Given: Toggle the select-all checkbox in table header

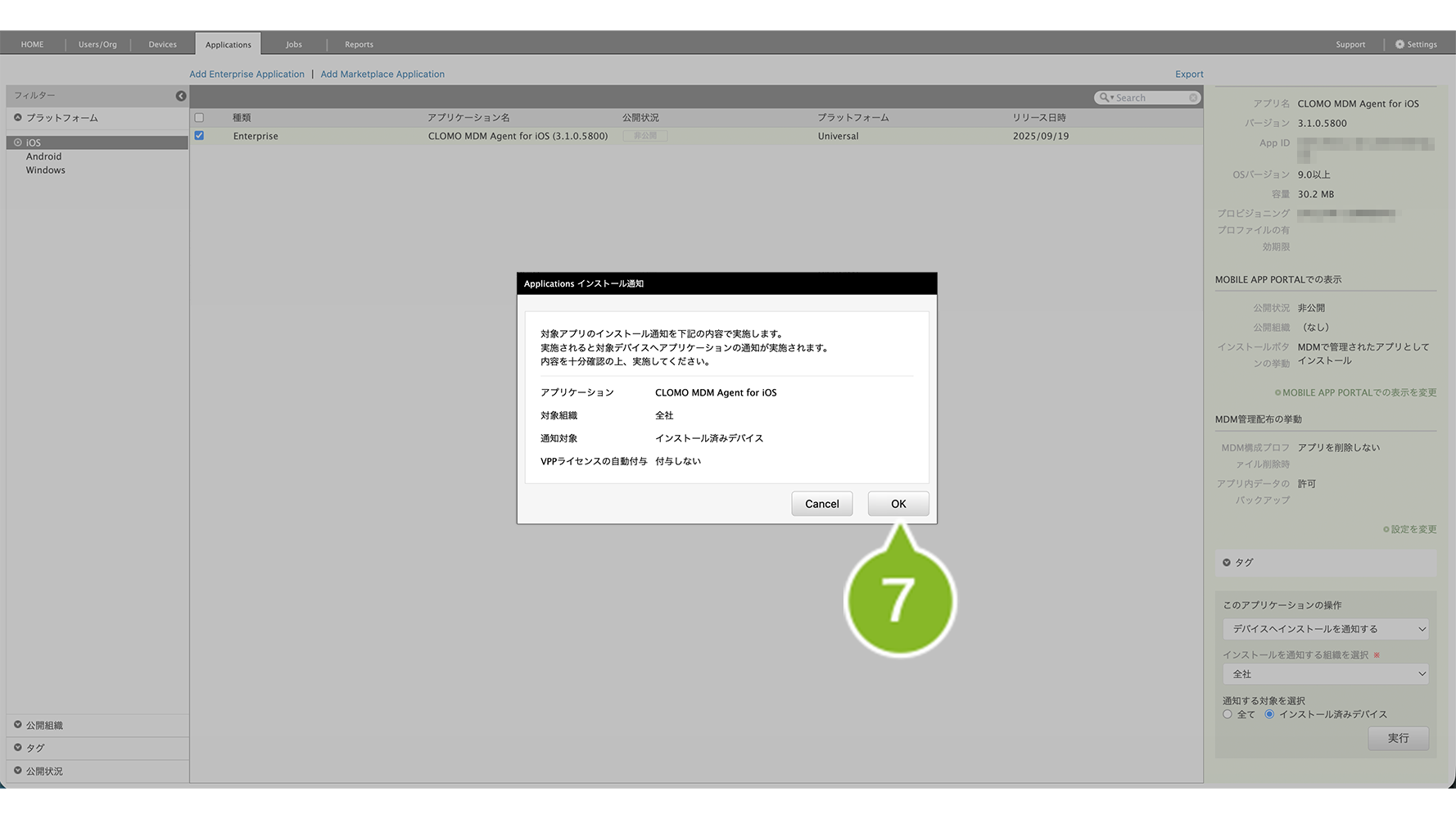Looking at the screenshot, I should pos(199,118).
